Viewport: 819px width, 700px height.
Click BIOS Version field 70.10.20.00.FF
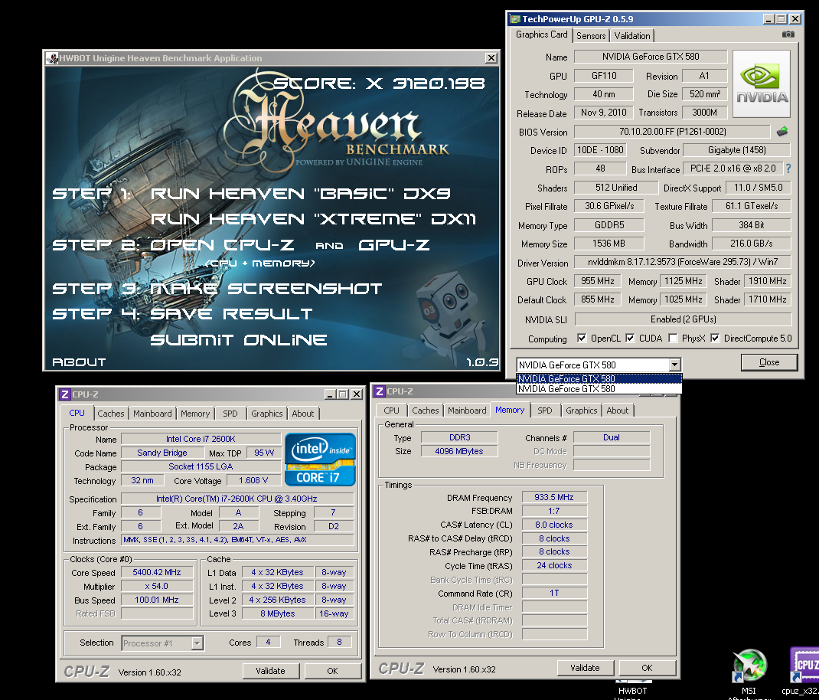(x=672, y=132)
